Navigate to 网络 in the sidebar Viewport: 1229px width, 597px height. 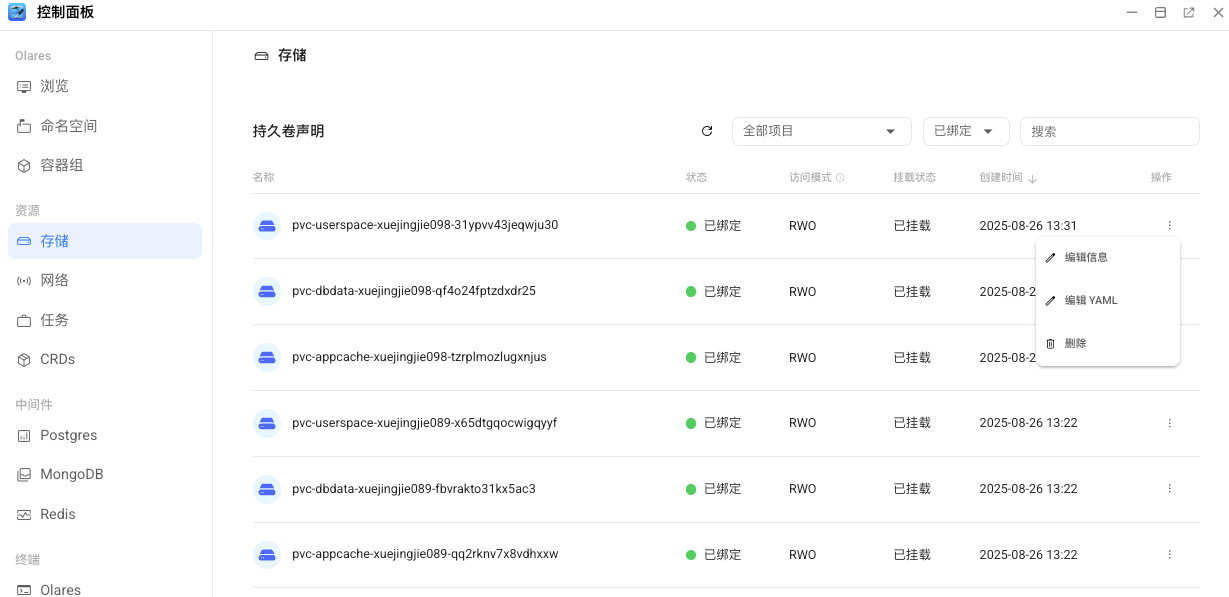click(x=54, y=280)
